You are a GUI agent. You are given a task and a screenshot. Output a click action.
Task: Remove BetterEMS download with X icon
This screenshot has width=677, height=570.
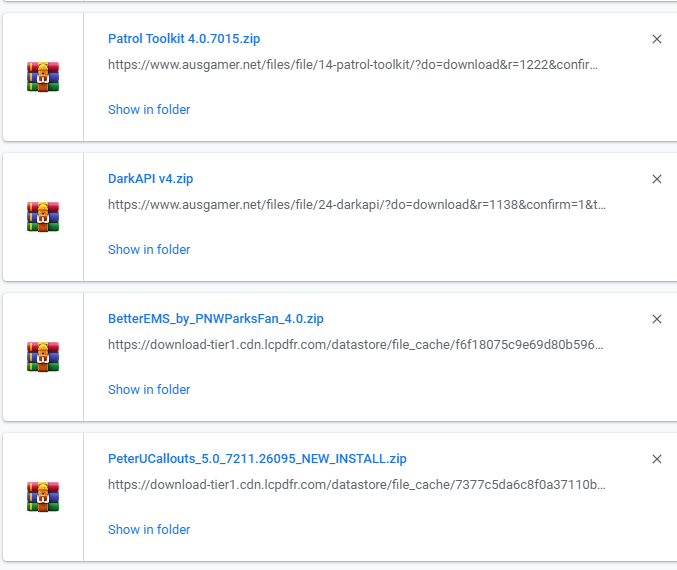657,319
